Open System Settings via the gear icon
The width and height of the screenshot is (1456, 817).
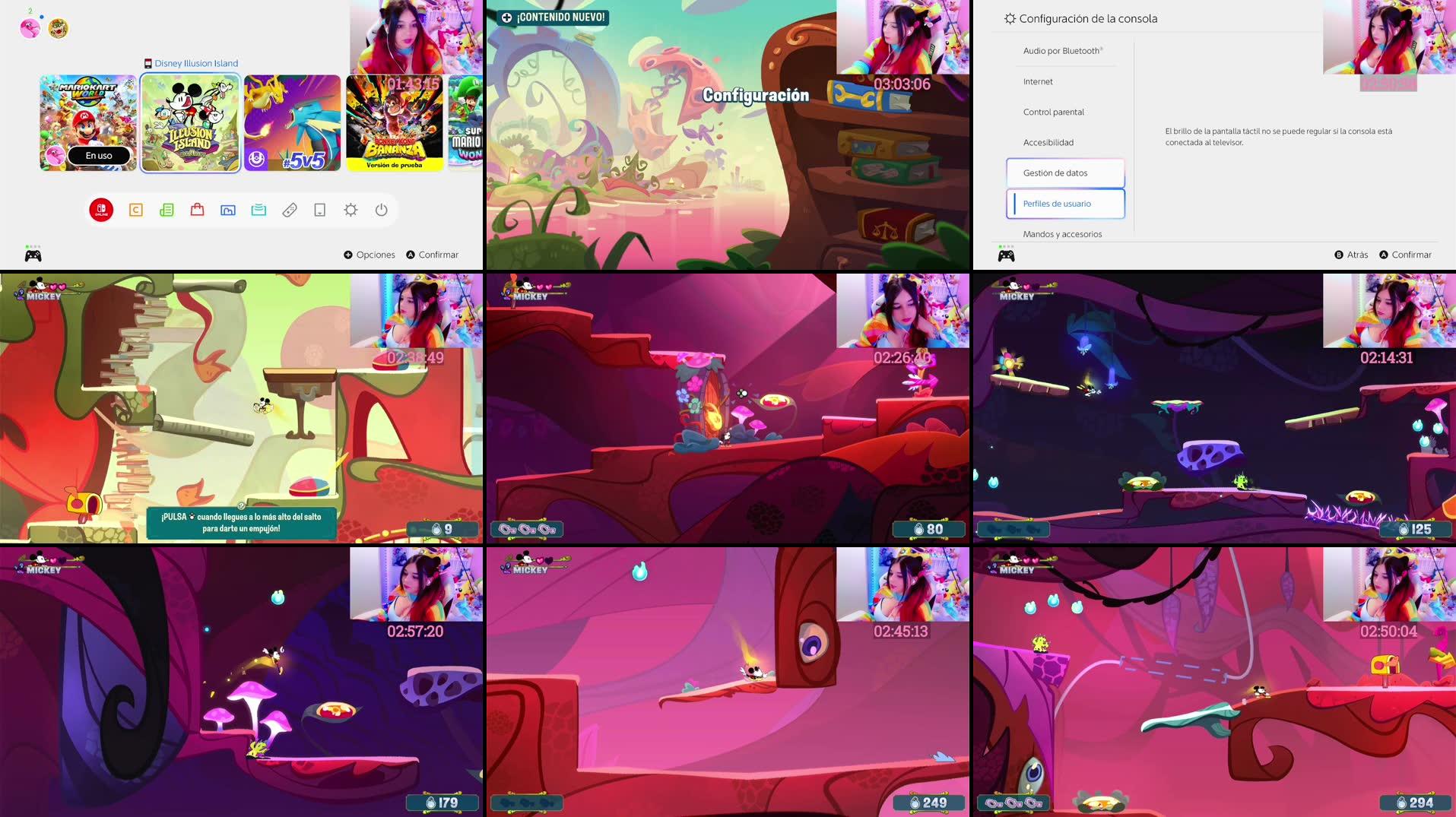(351, 210)
